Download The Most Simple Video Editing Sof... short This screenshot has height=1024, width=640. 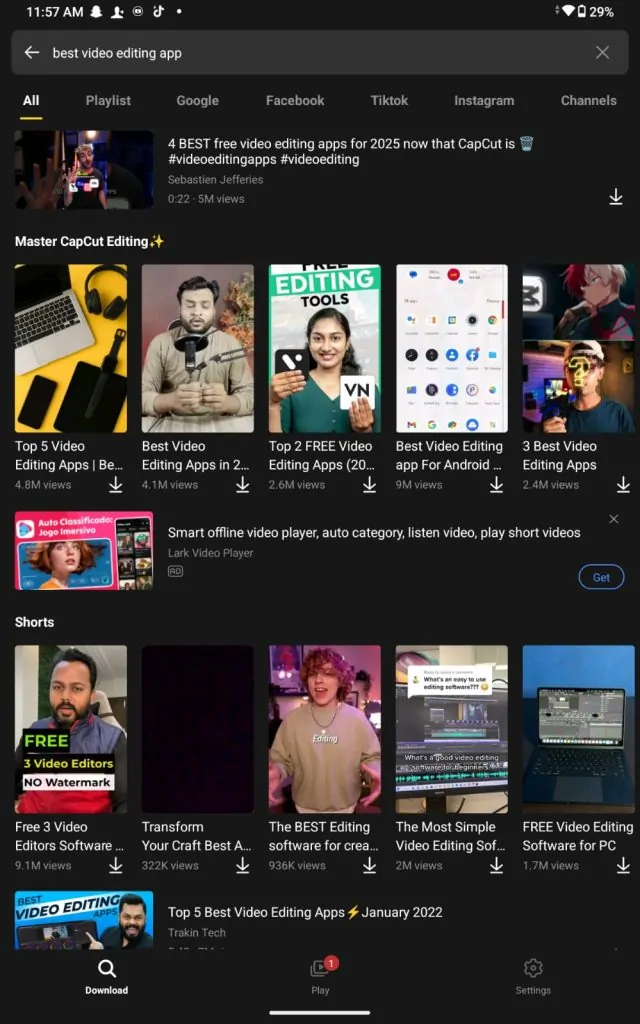click(496, 865)
